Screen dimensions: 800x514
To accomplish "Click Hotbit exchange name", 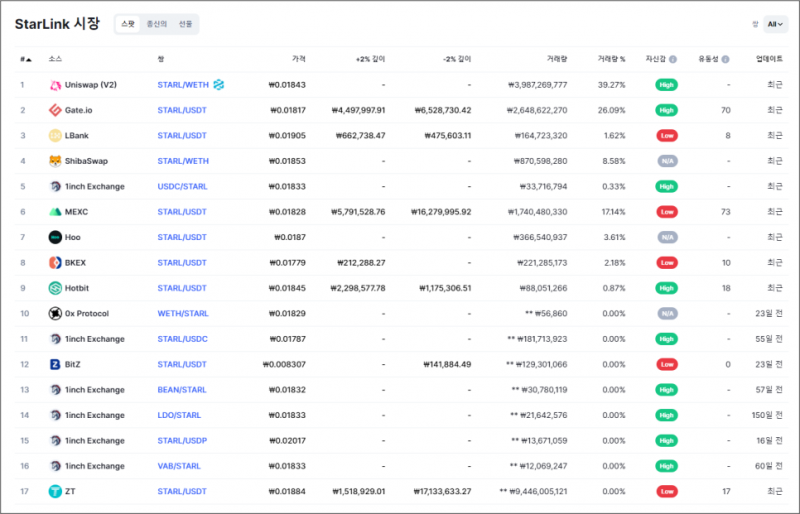I will point(77,288).
